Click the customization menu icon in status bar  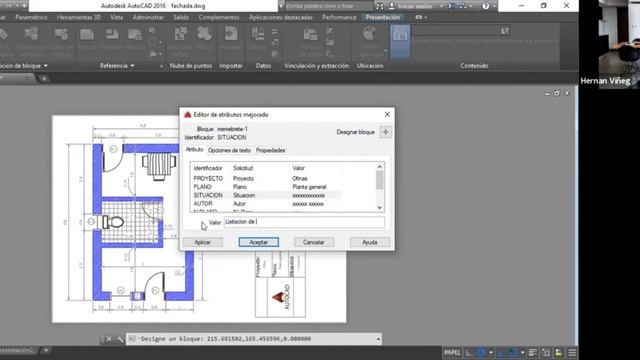click(572, 352)
